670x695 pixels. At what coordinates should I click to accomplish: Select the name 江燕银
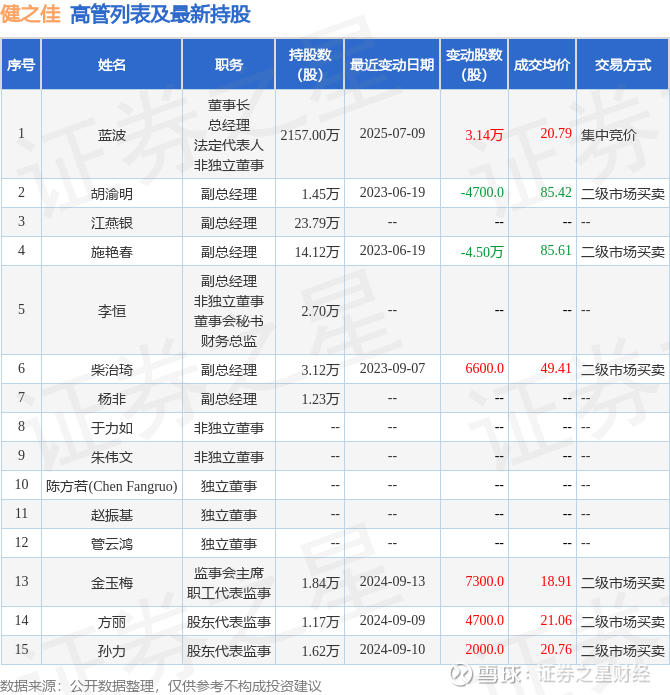click(112, 223)
